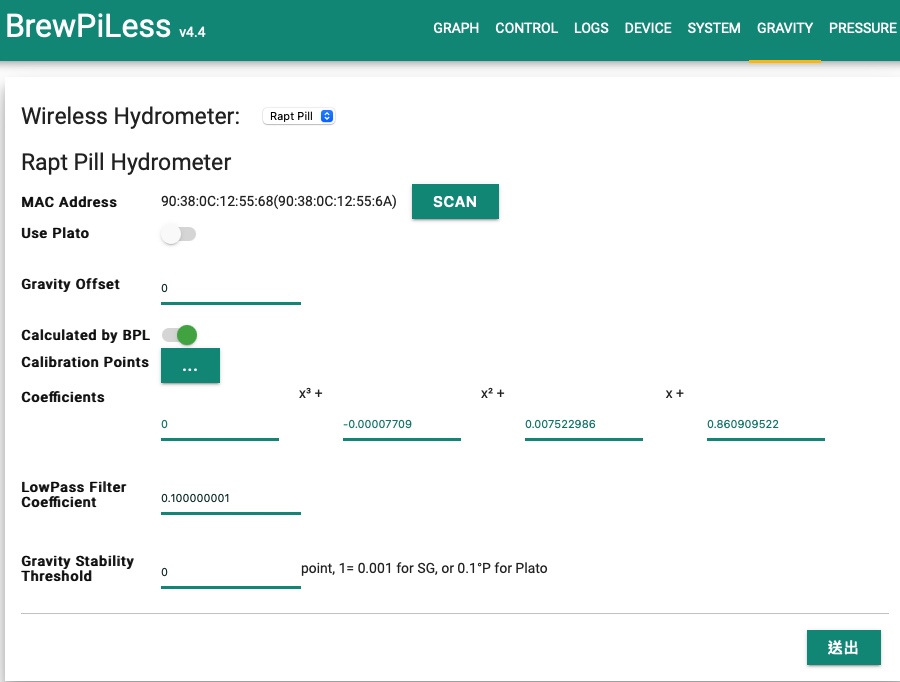Open the Calibration Points dialog button
This screenshot has height=682, width=900.
tap(190, 365)
